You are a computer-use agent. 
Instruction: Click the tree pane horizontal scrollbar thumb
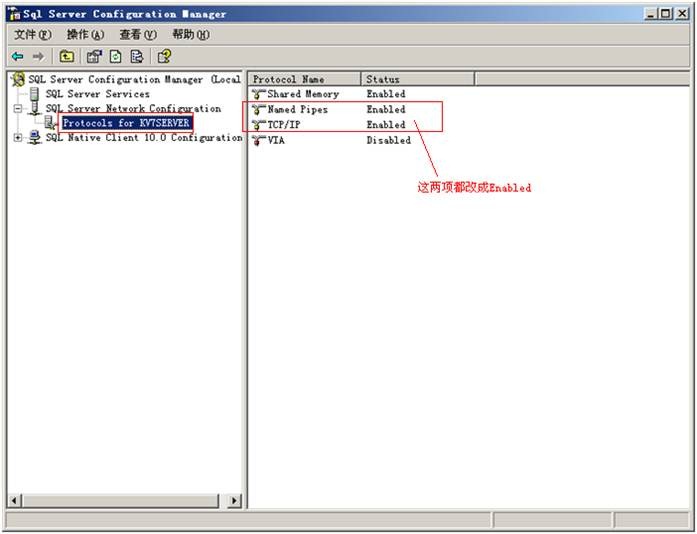(x=120, y=501)
